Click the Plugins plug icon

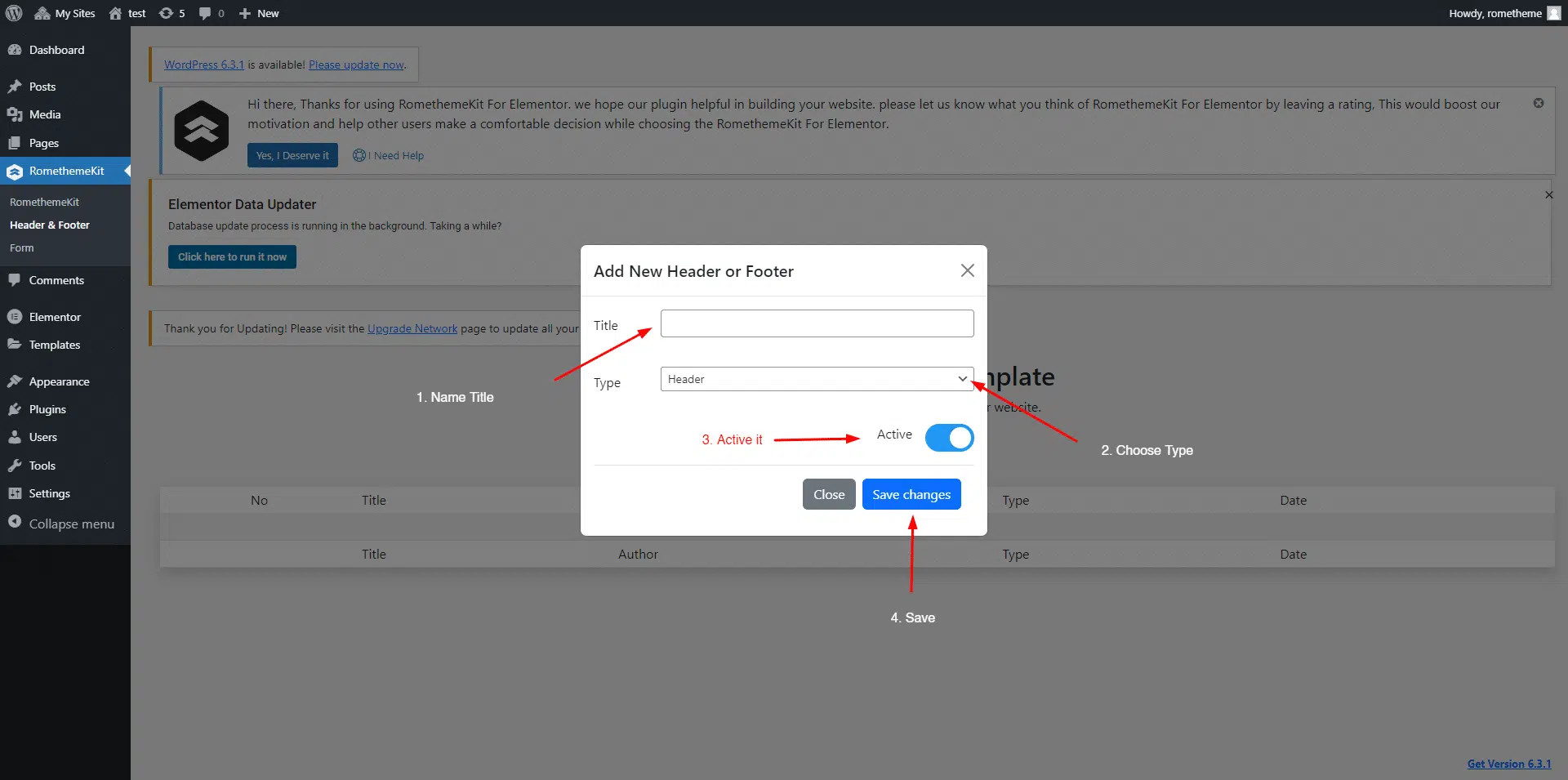[15, 409]
